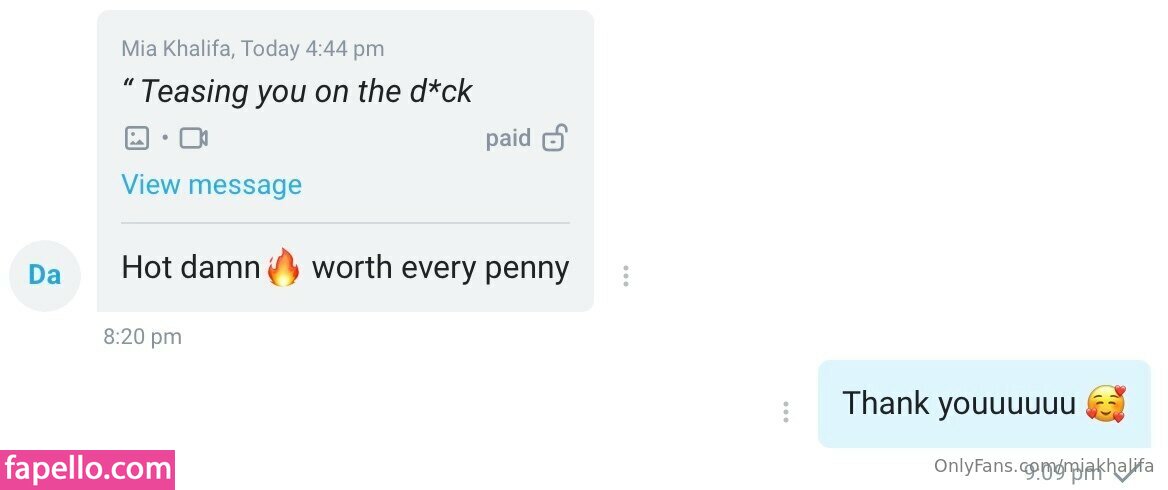
Task: Click the fapello.com watermark badge
Action: 87,470
